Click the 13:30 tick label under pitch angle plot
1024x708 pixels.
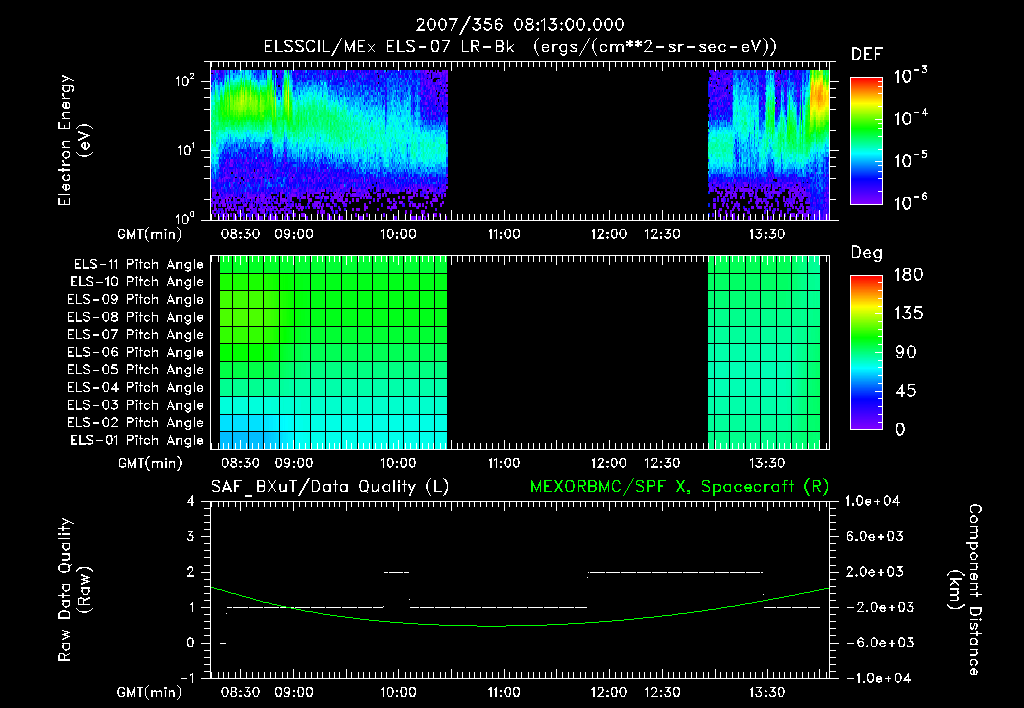pyautogui.click(x=767, y=463)
